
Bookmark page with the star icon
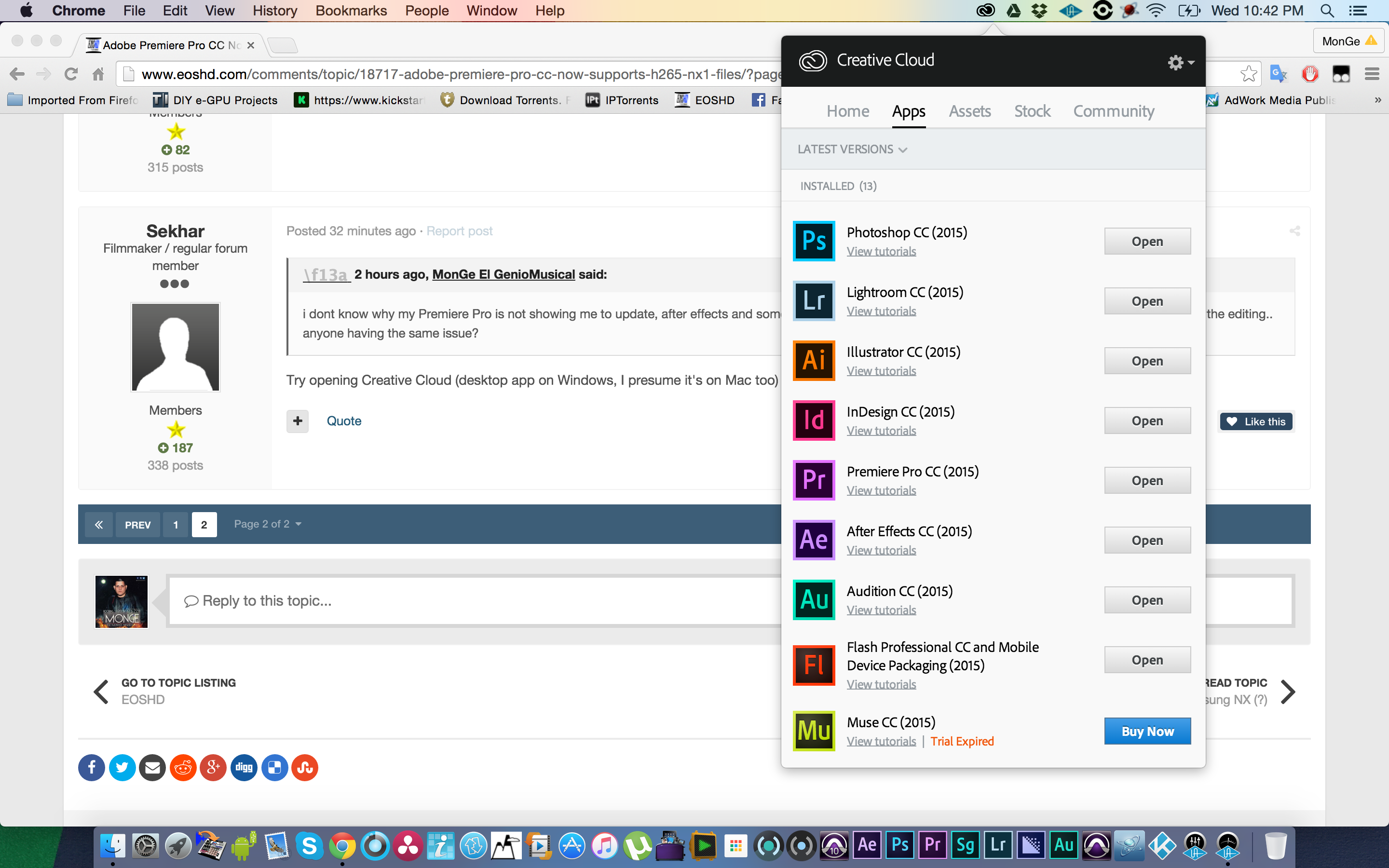1248,74
